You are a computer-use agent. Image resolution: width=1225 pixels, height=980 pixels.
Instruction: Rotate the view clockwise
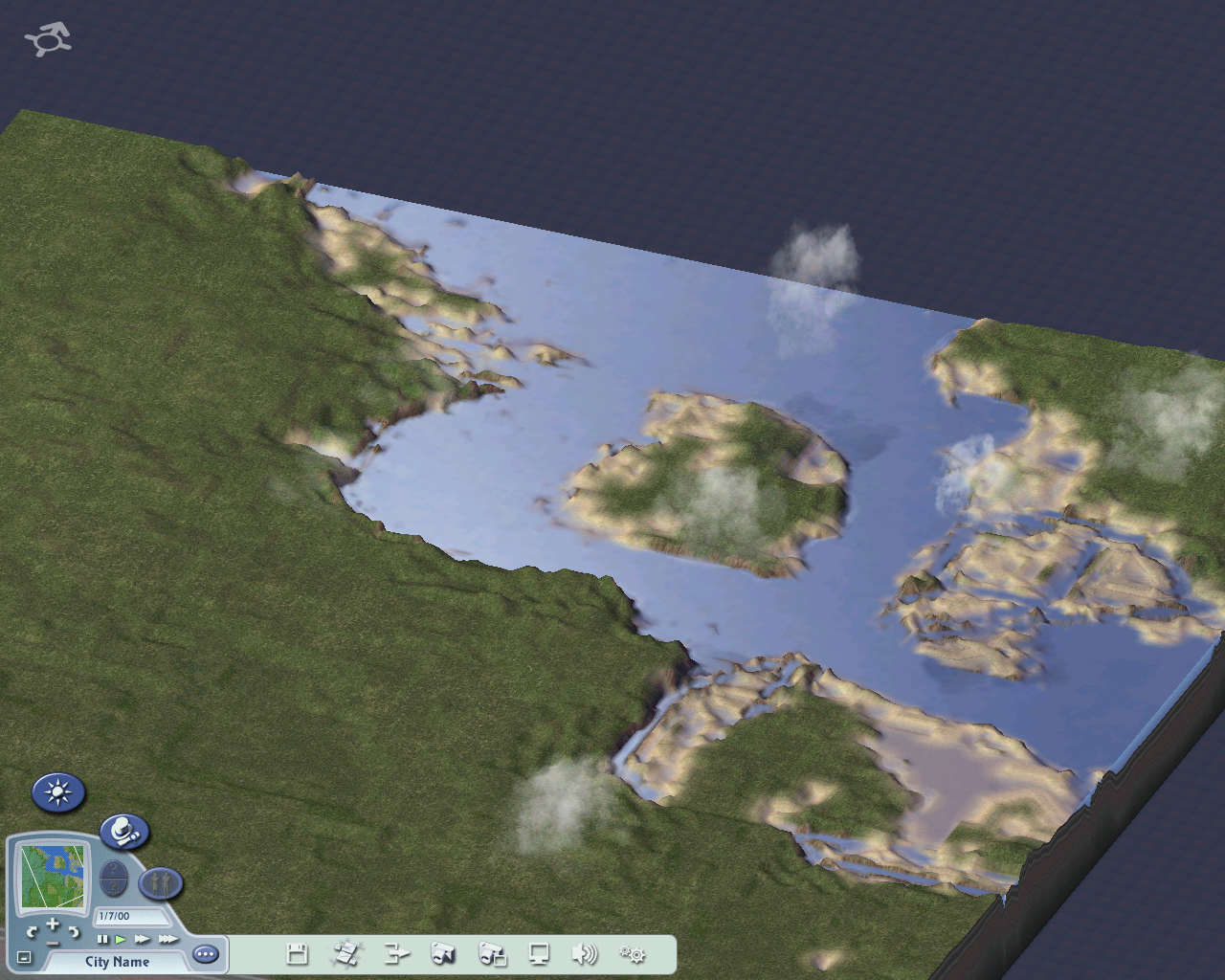point(74,932)
